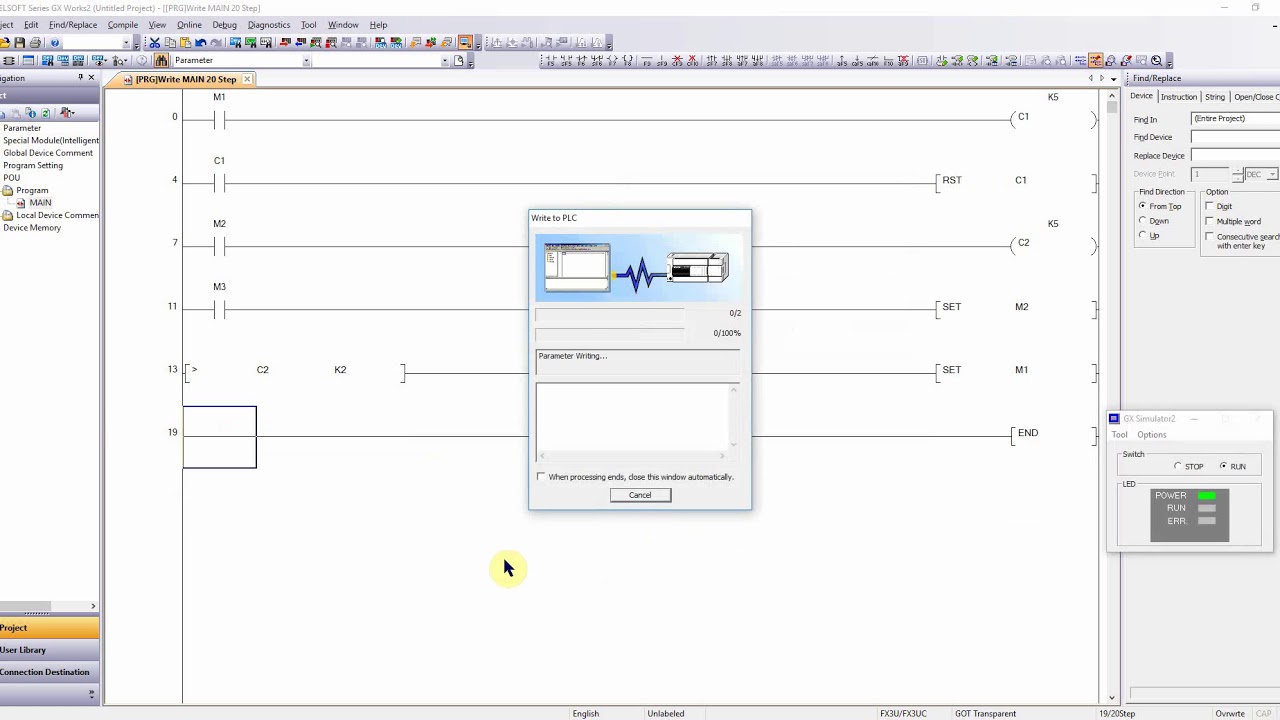Click the PRG file icon on MAIN tab

pyautogui.click(x=128, y=79)
